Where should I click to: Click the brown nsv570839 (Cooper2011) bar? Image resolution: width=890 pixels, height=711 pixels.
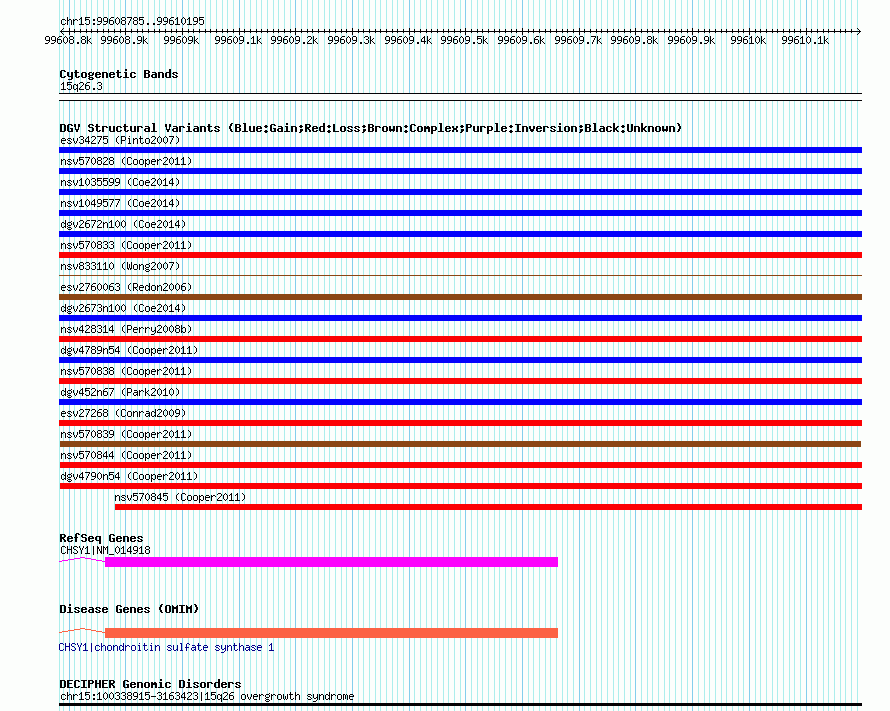[460, 444]
